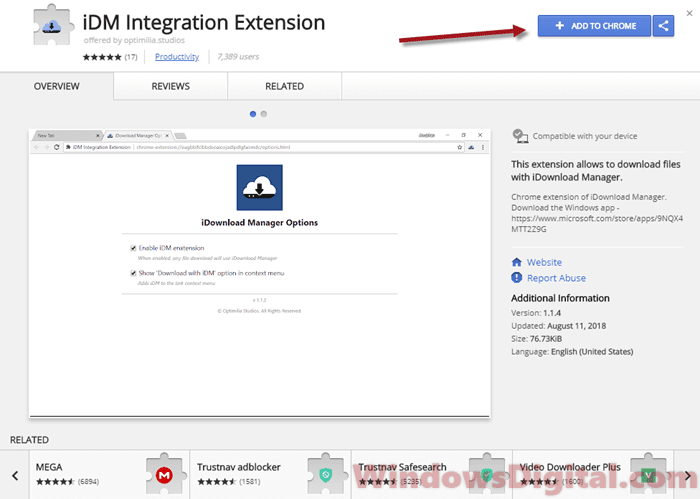
Task: Switch to the RELATED tab
Action: coord(284,86)
